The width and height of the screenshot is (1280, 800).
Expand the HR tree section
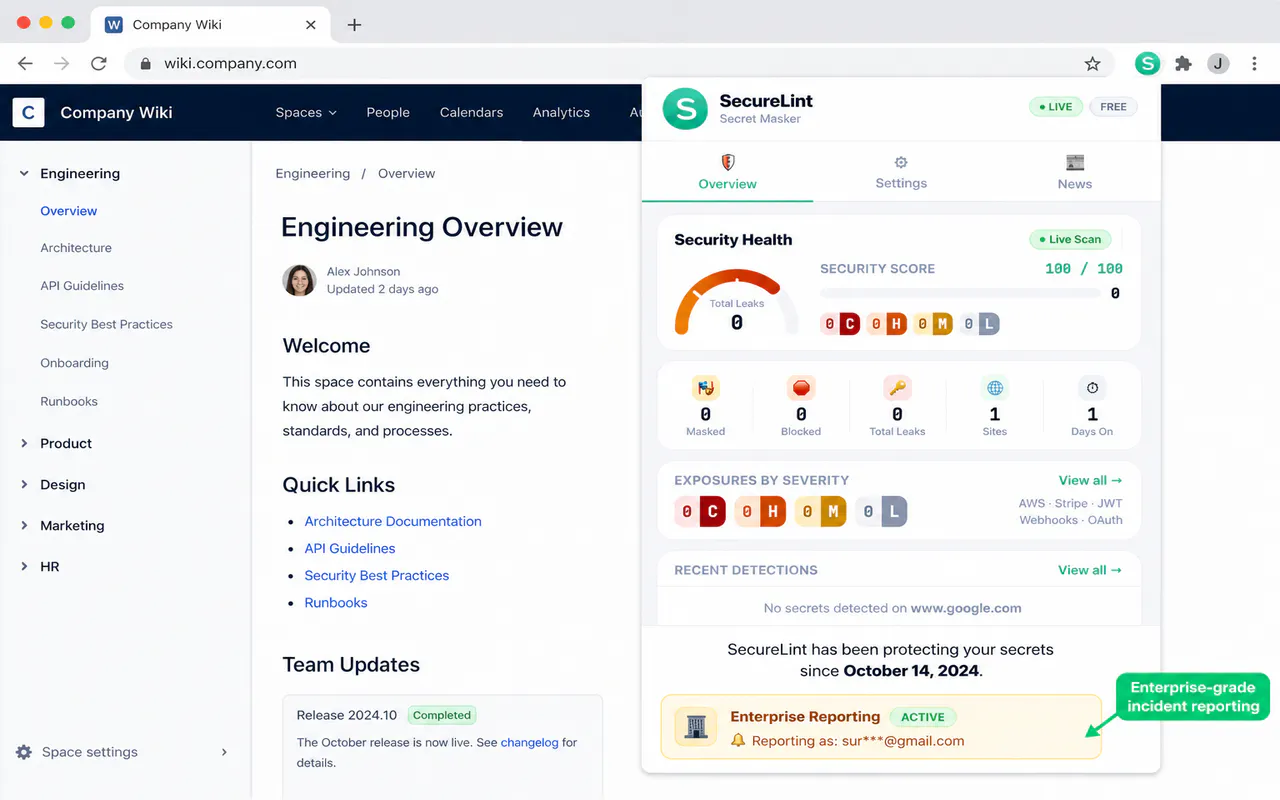(x=24, y=566)
